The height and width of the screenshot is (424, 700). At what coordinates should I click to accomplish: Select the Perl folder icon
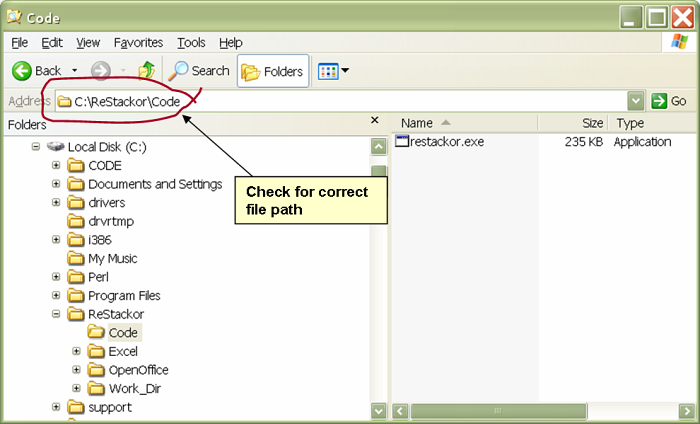click(x=75, y=277)
